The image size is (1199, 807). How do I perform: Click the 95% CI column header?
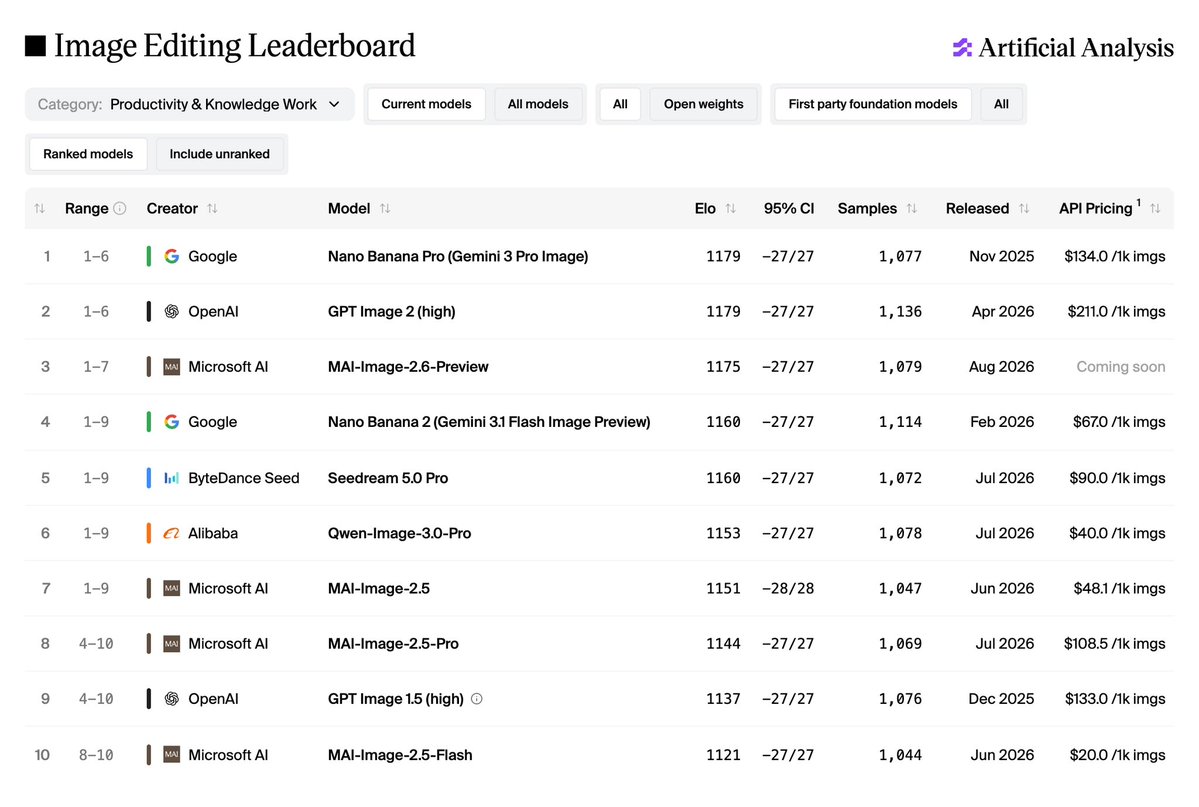click(x=788, y=208)
